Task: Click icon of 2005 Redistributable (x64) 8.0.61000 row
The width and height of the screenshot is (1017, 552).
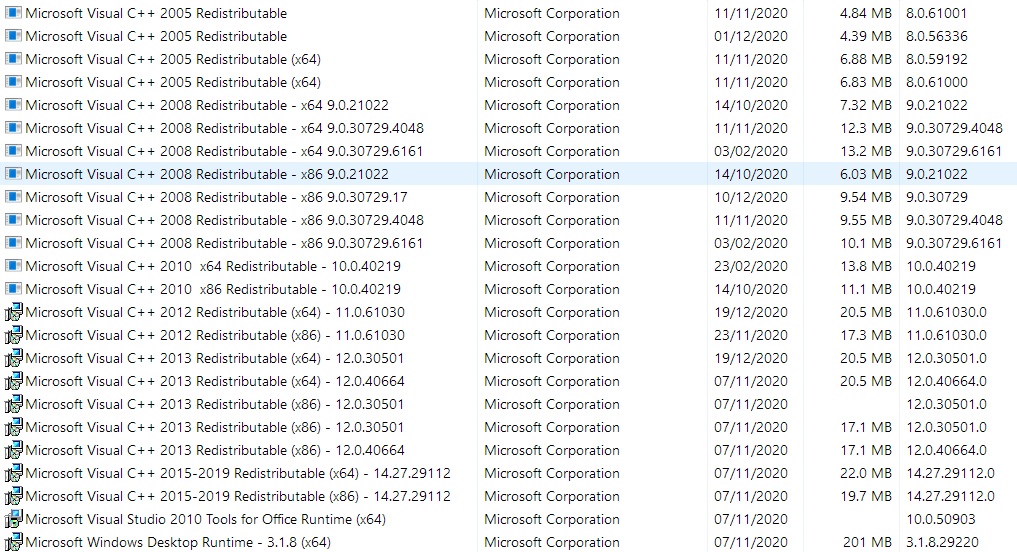Action: [13, 82]
